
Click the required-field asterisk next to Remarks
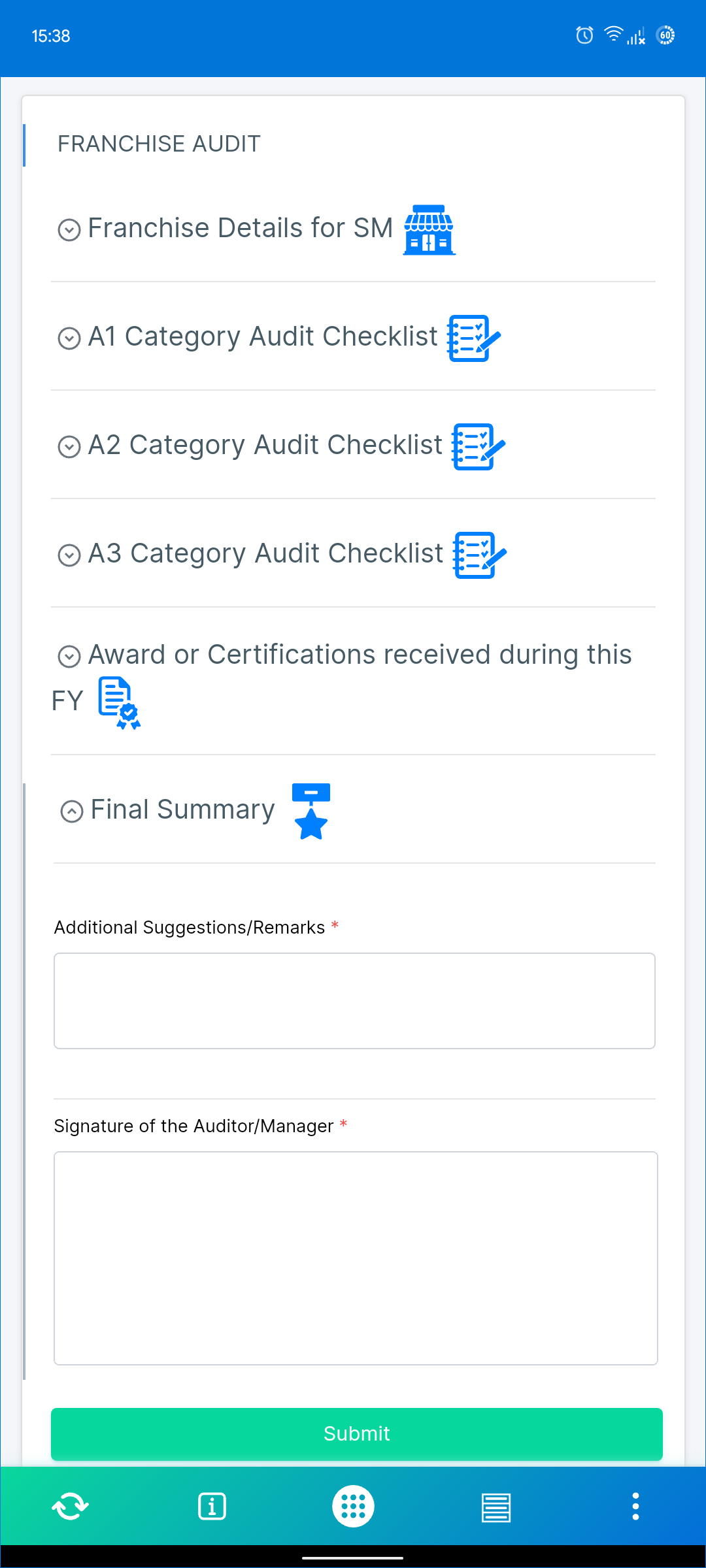click(x=334, y=926)
